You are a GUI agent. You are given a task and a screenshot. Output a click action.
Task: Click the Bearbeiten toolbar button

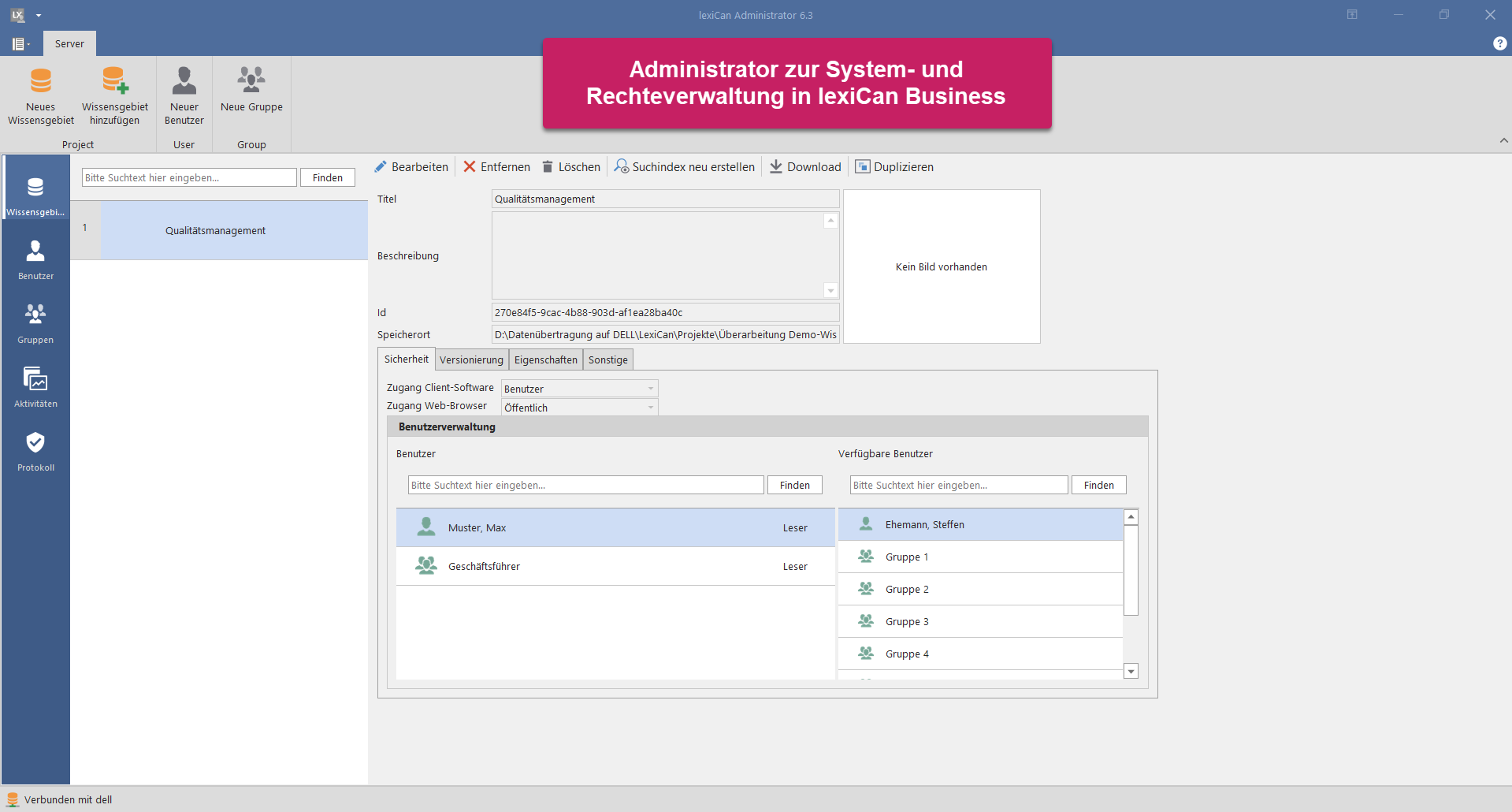pos(411,167)
